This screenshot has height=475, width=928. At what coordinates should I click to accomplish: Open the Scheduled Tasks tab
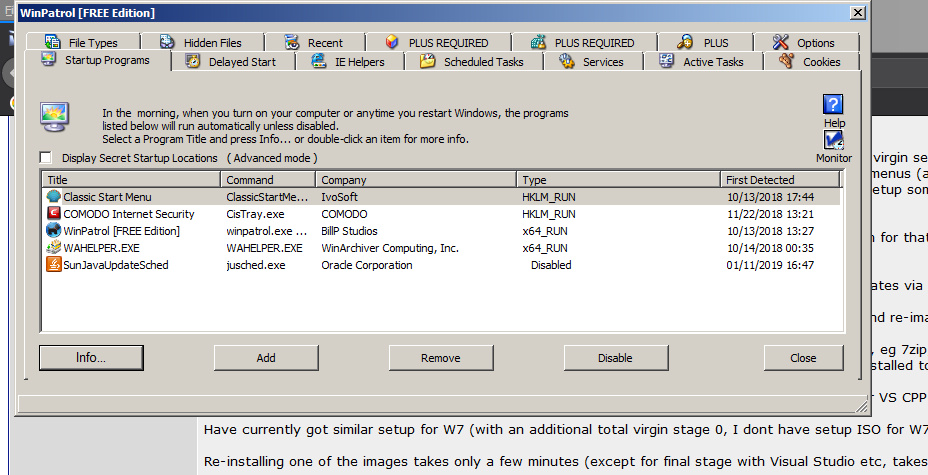click(x=473, y=62)
